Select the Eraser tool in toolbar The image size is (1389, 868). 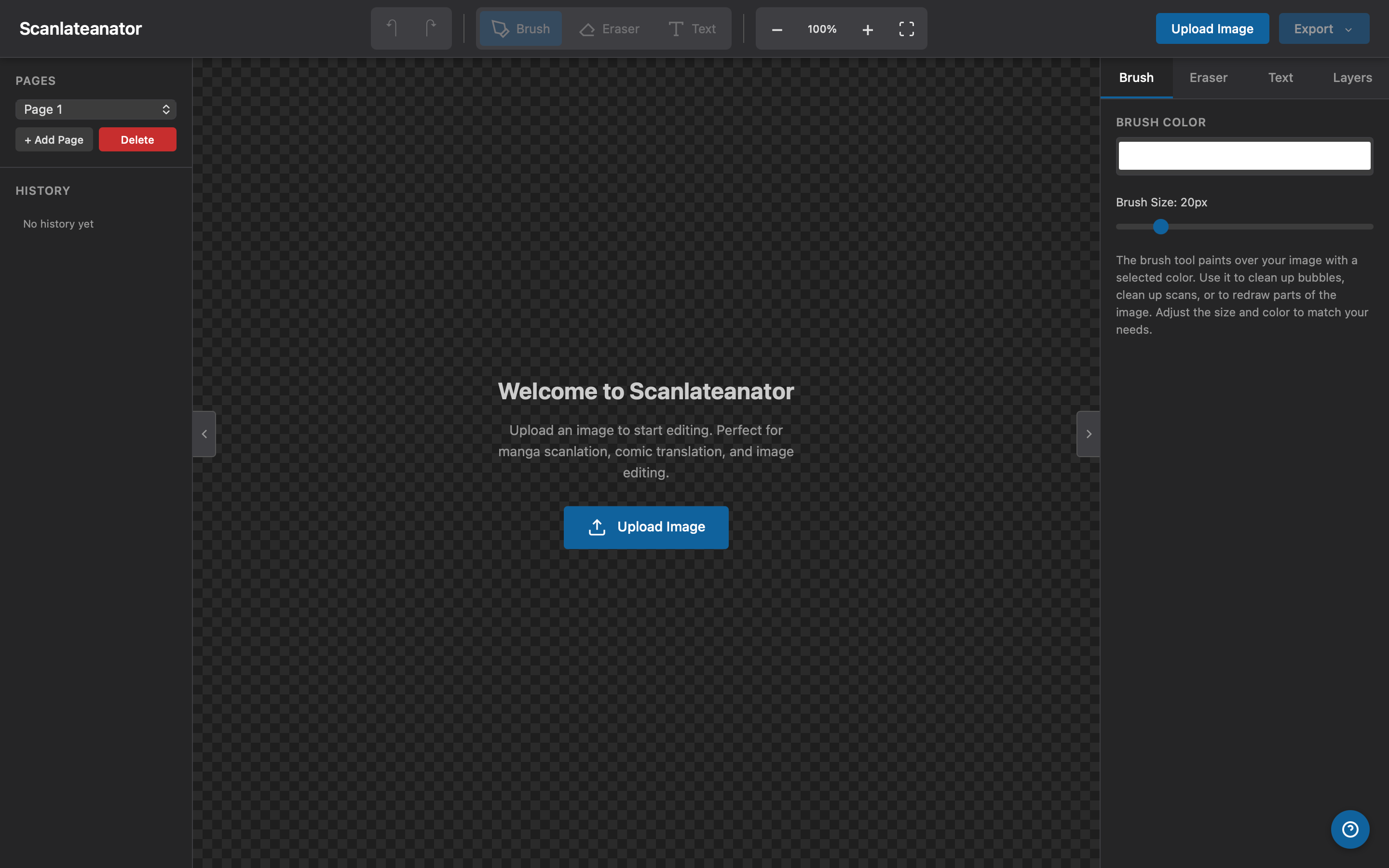click(x=609, y=29)
